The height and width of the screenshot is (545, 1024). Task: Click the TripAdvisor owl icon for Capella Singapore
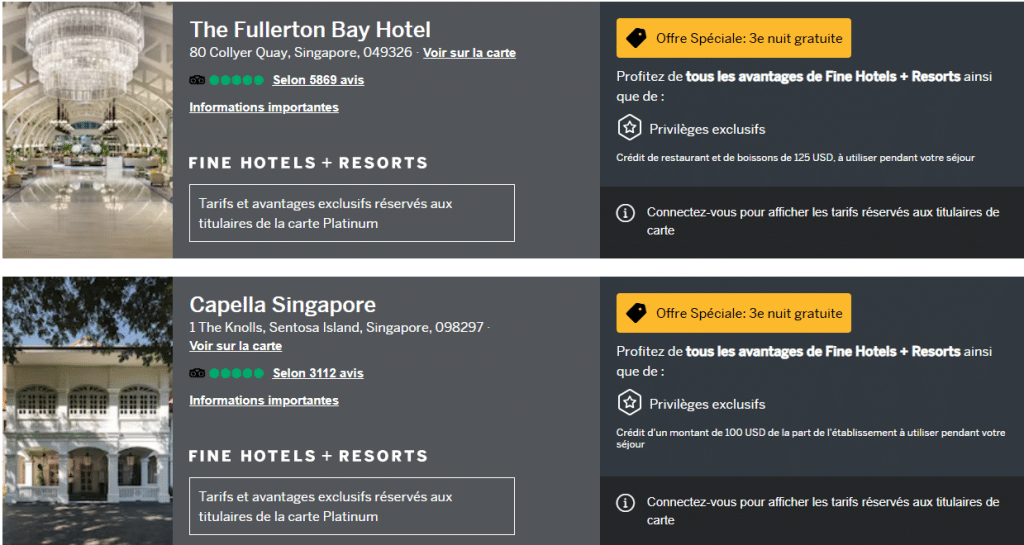click(197, 373)
